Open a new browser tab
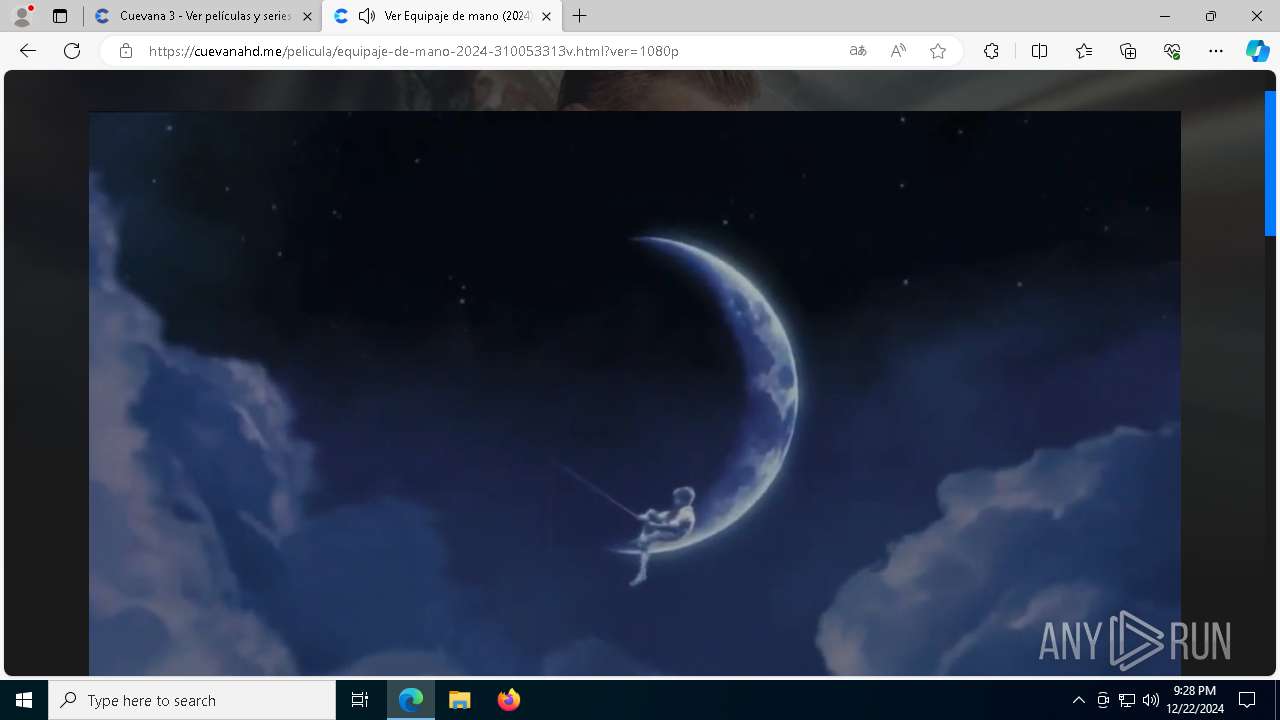Image resolution: width=1280 pixels, height=720 pixels. point(580,16)
